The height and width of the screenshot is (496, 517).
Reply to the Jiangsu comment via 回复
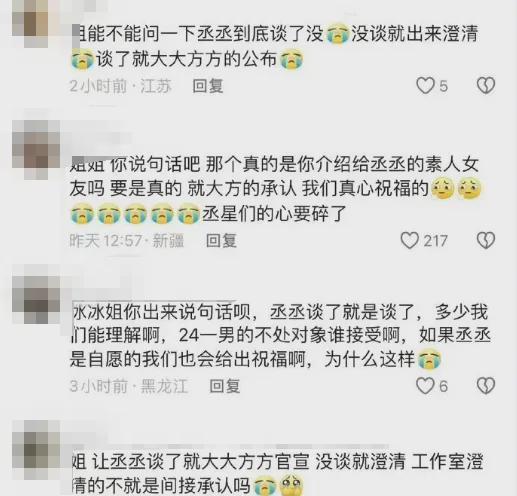208,86
